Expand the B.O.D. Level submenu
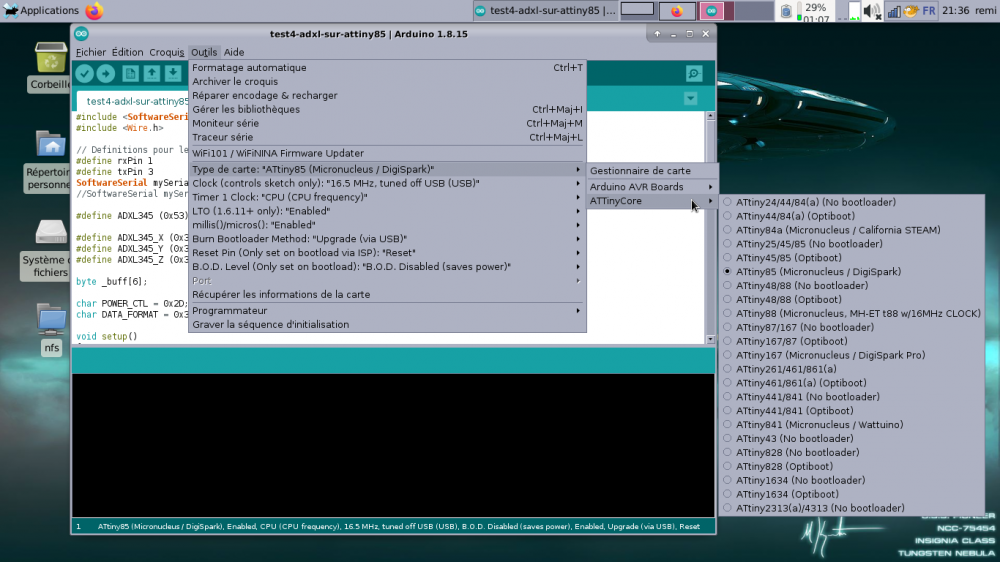1000x562 pixels. pos(387,267)
